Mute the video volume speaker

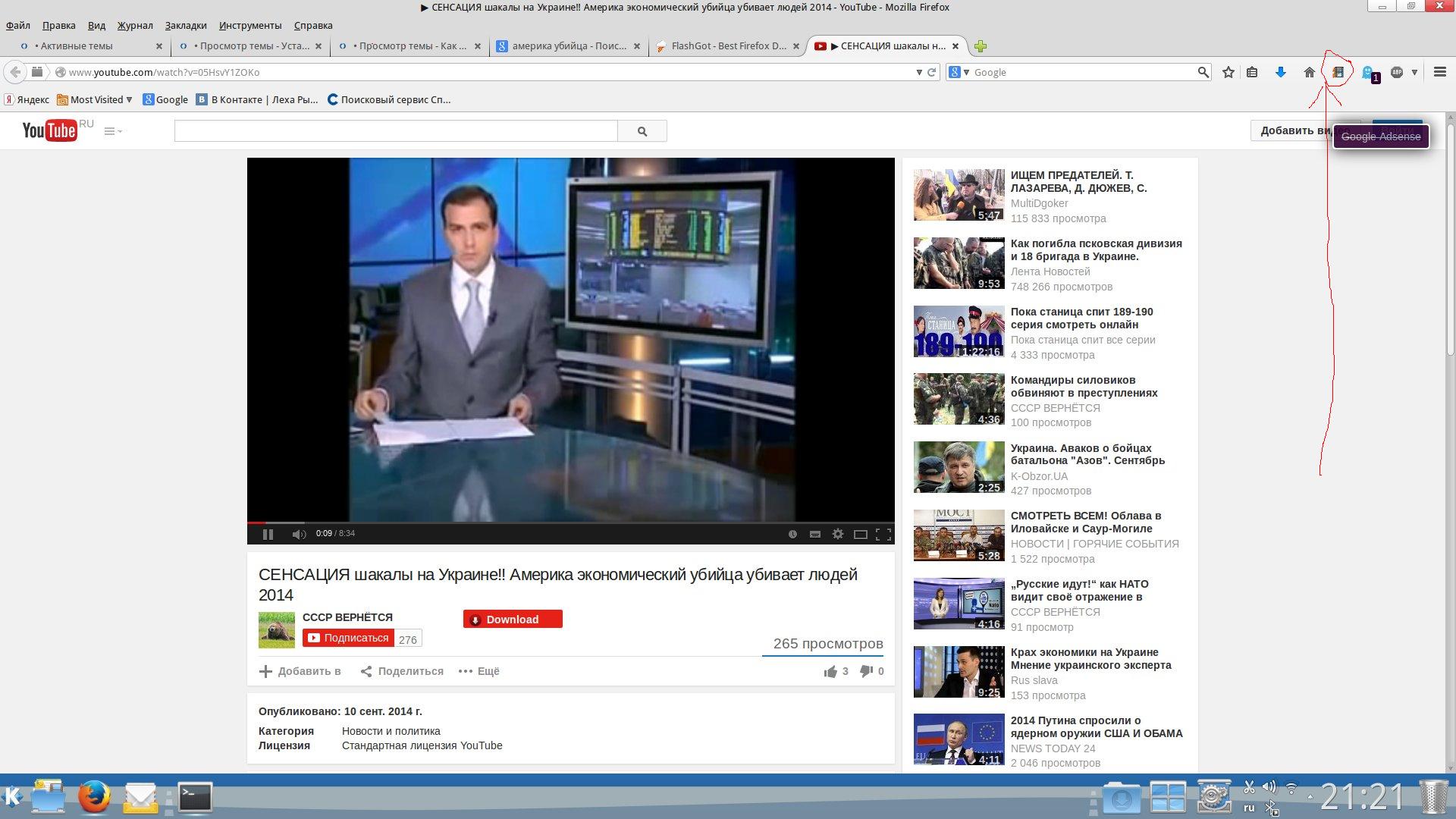299,534
